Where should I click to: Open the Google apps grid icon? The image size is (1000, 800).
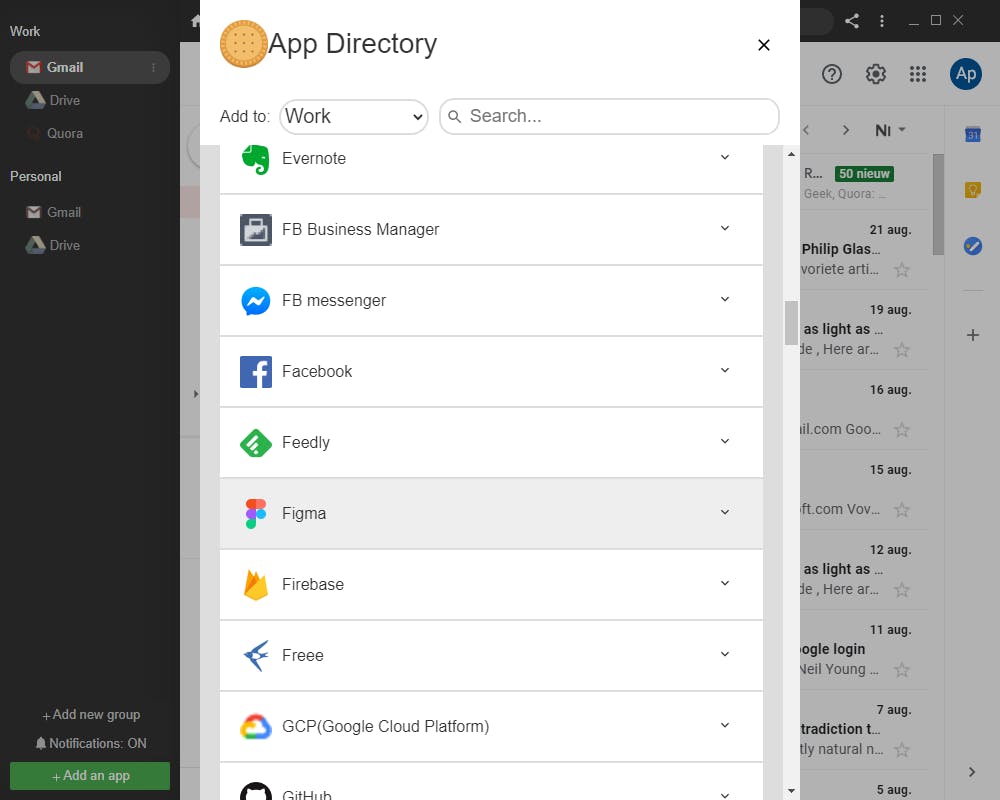click(x=918, y=74)
